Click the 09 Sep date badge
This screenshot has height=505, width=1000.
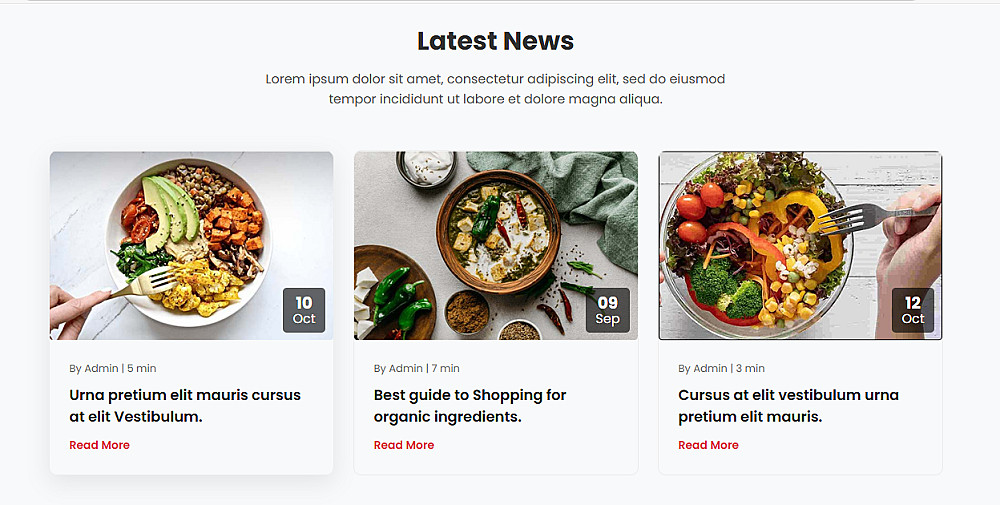[x=608, y=311]
